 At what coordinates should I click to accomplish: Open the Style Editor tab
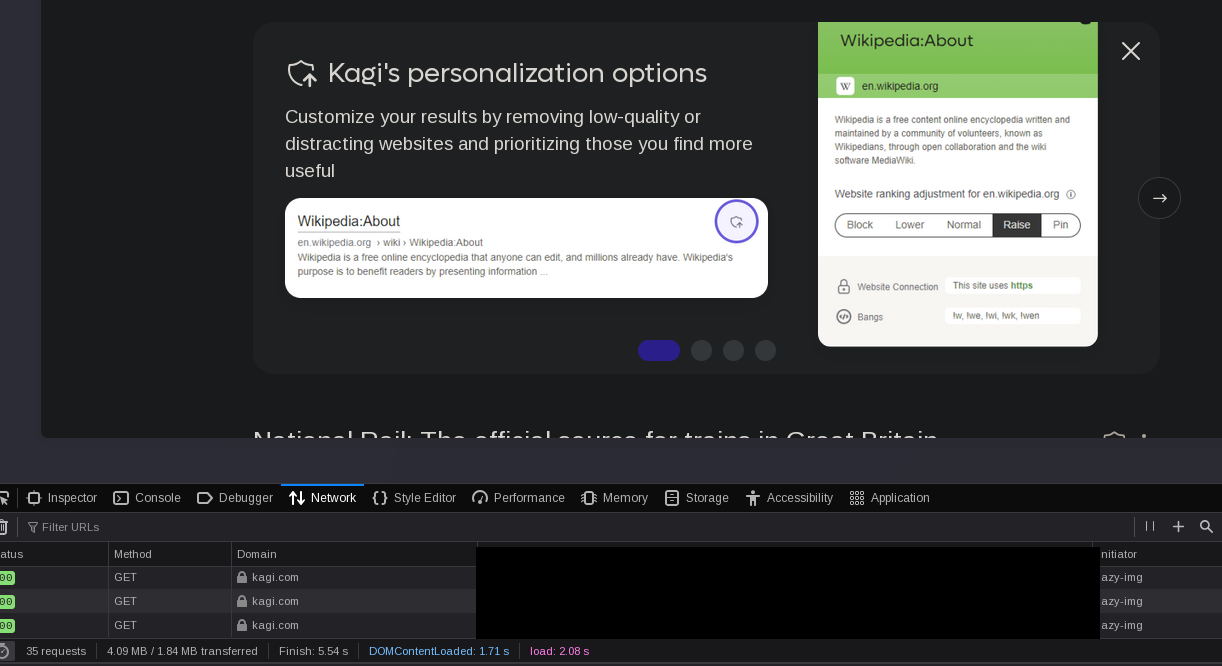click(414, 498)
